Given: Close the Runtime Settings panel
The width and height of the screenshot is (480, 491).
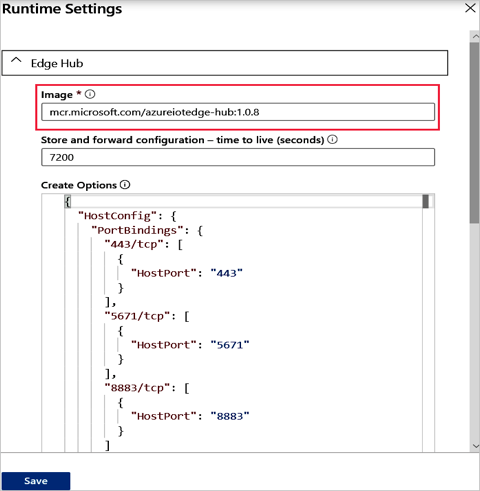Looking at the screenshot, I should pyautogui.click(x=470, y=8).
